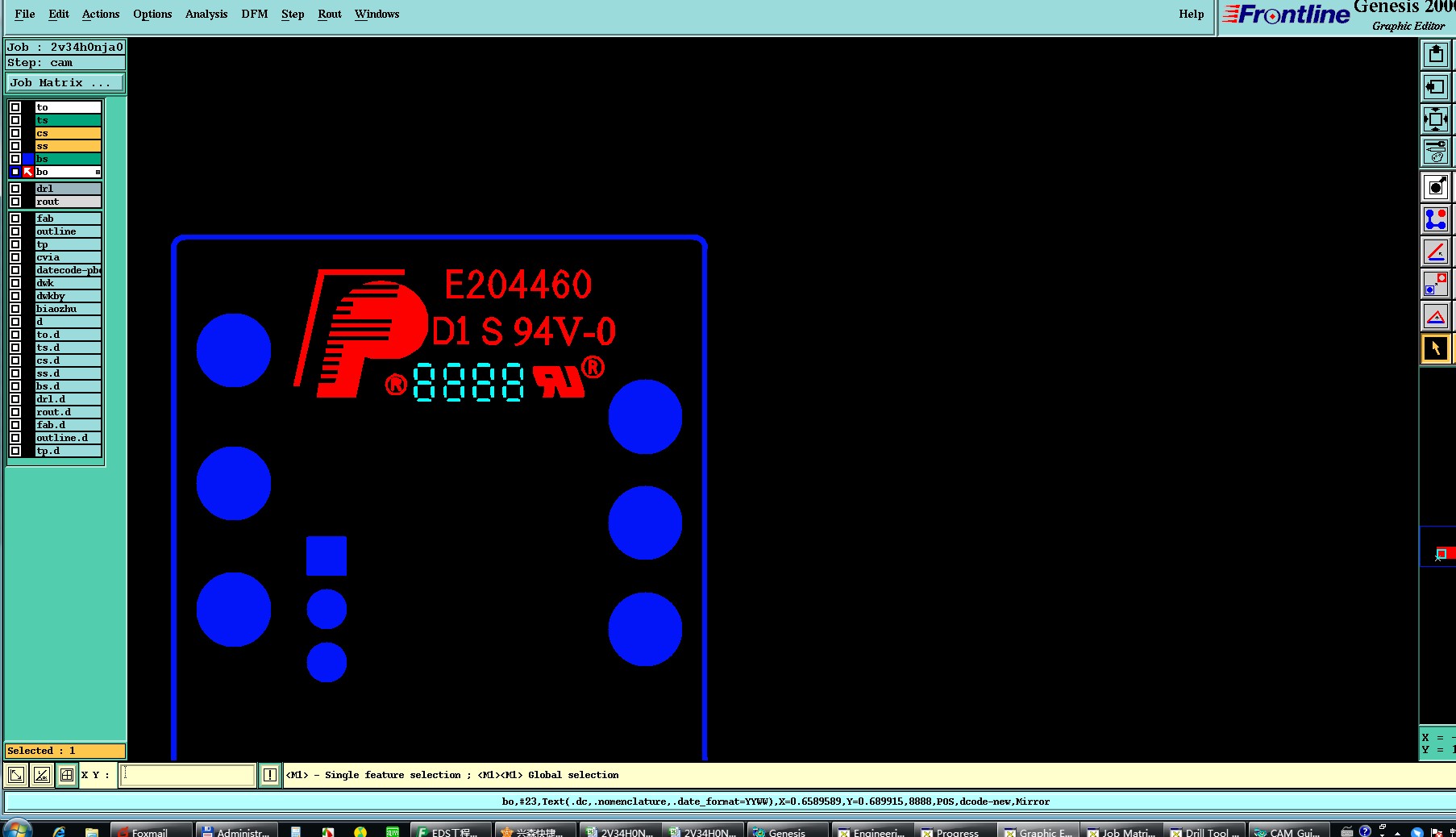Open the Drill Tool taskbar window
This screenshot has width=1456, height=837.
pyautogui.click(x=1204, y=831)
